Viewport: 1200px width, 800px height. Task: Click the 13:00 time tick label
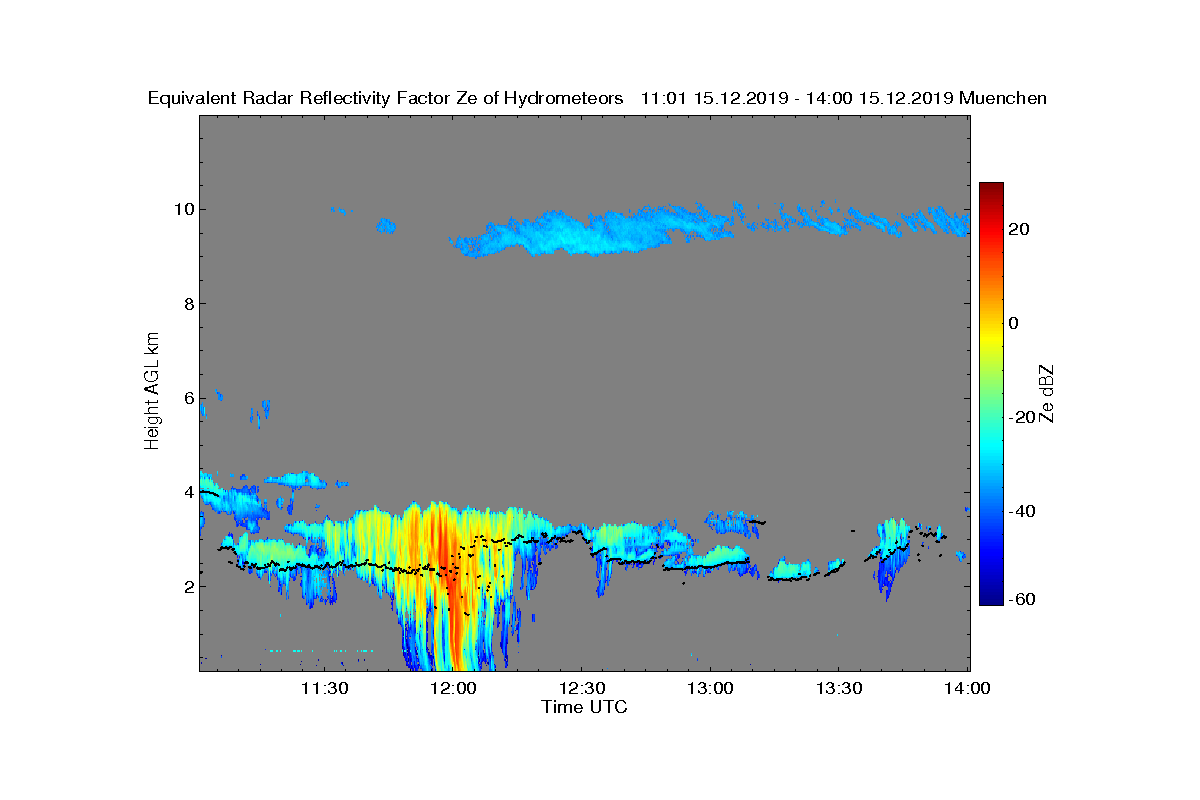[710, 688]
